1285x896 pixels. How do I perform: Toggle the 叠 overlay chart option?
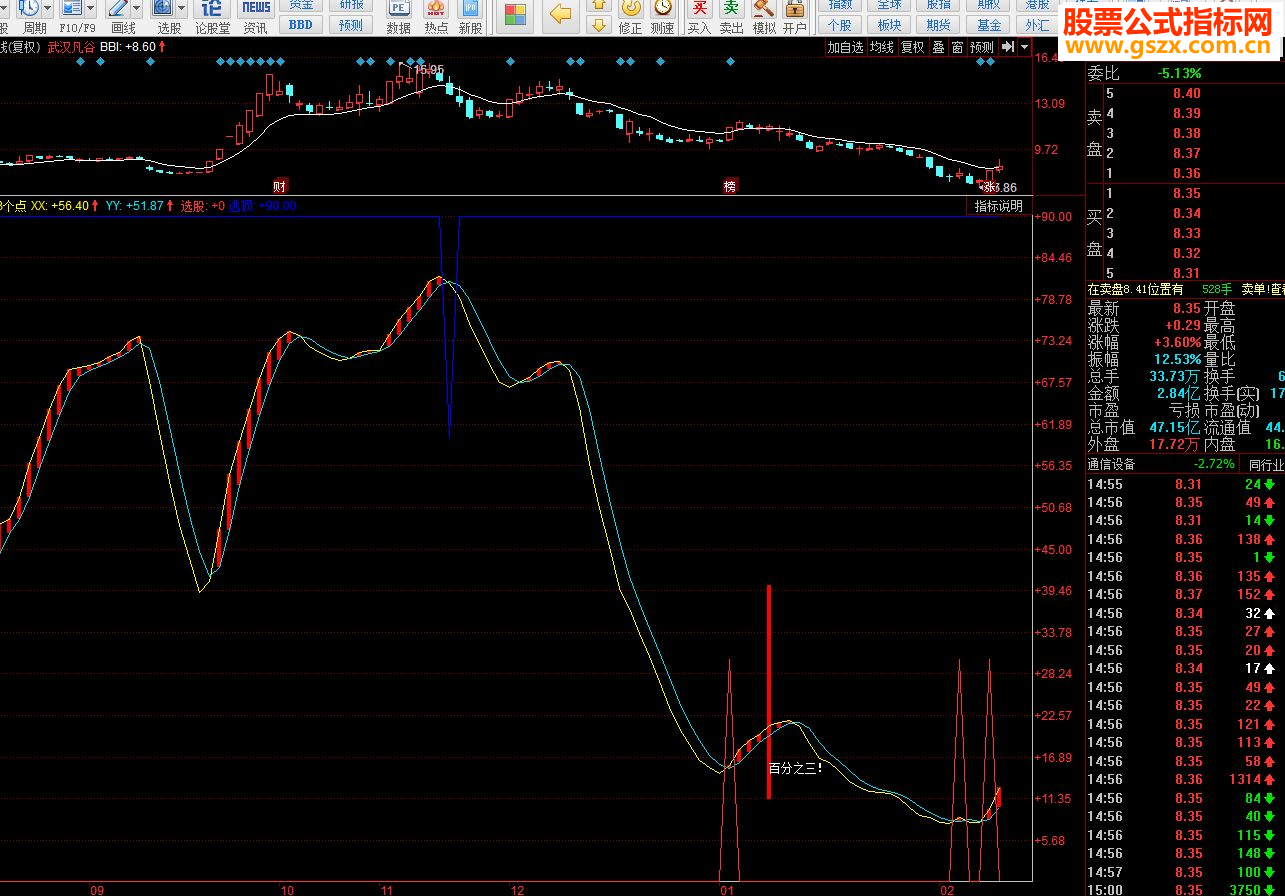[x=938, y=47]
